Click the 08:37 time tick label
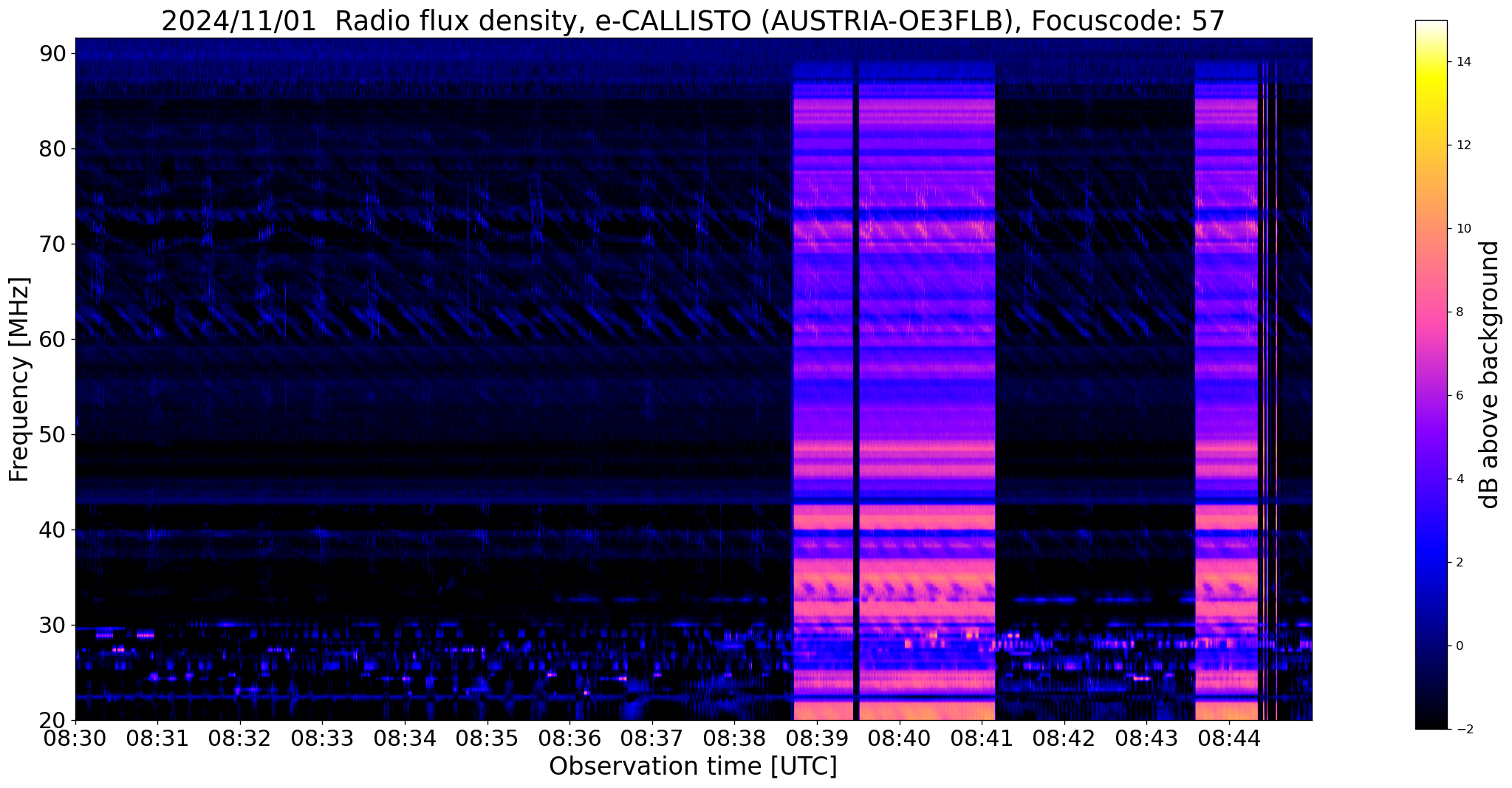This screenshot has width=1512, height=788. coord(652,739)
